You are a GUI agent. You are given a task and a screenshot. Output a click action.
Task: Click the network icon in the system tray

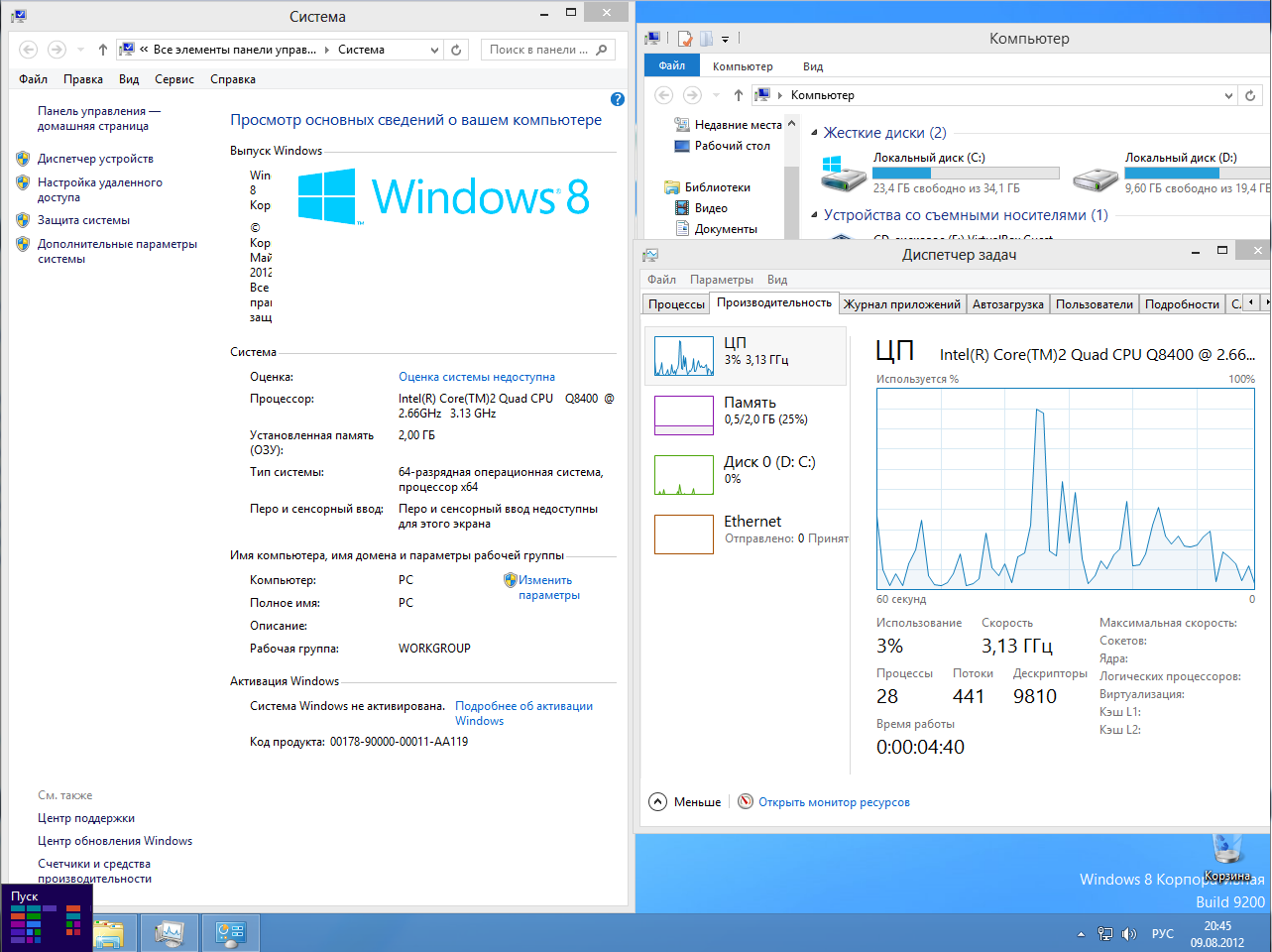pyautogui.click(x=1105, y=934)
